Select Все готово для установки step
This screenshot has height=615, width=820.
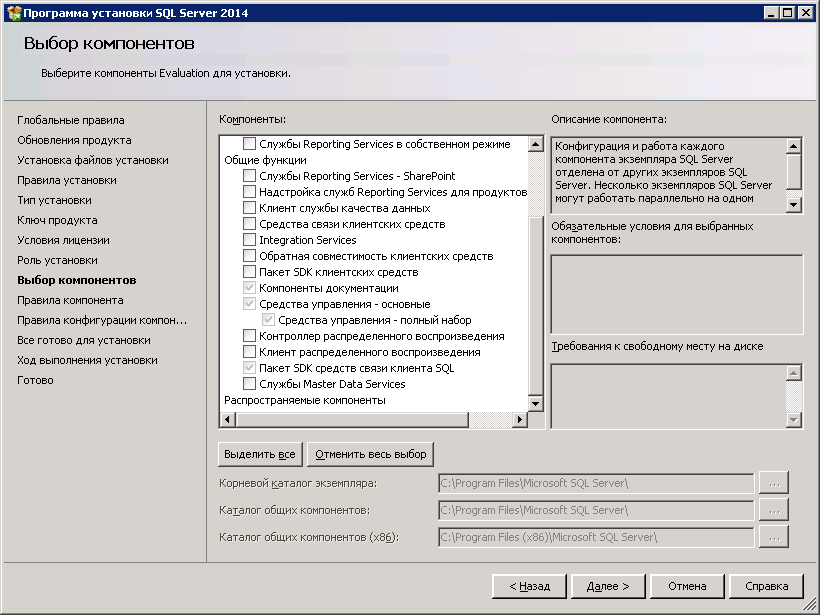pos(84,340)
